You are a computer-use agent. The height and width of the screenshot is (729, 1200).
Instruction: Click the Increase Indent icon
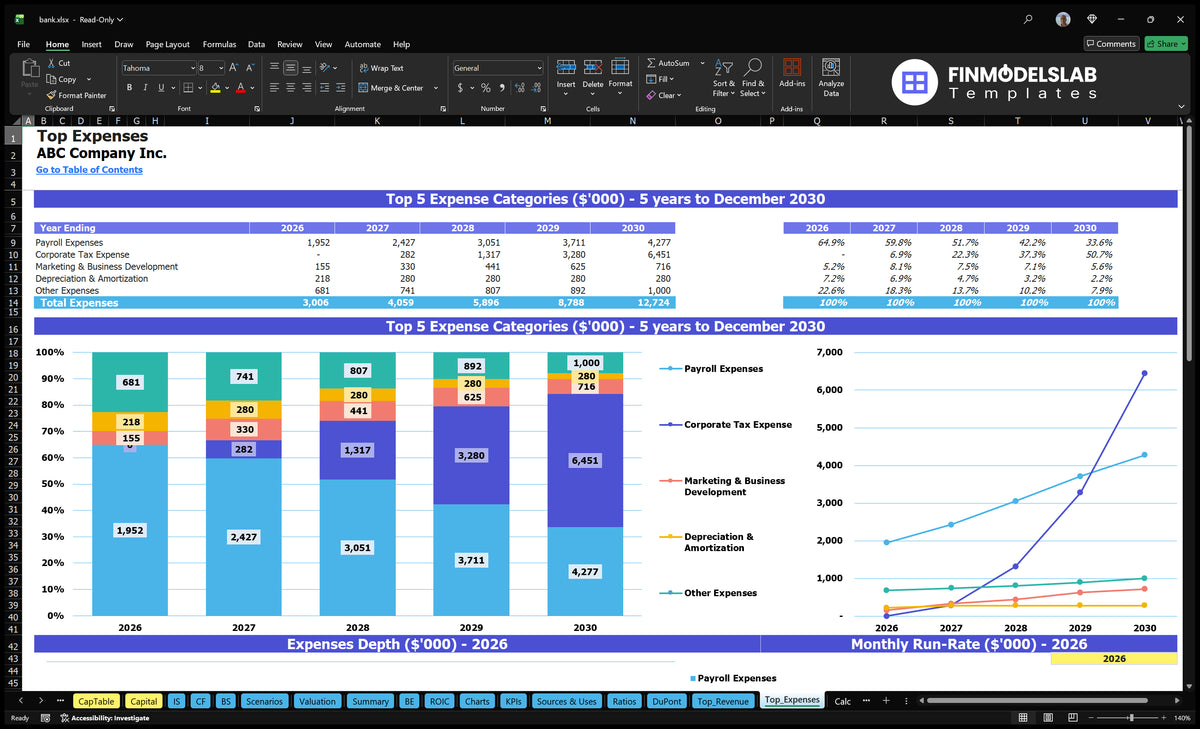click(x=343, y=87)
